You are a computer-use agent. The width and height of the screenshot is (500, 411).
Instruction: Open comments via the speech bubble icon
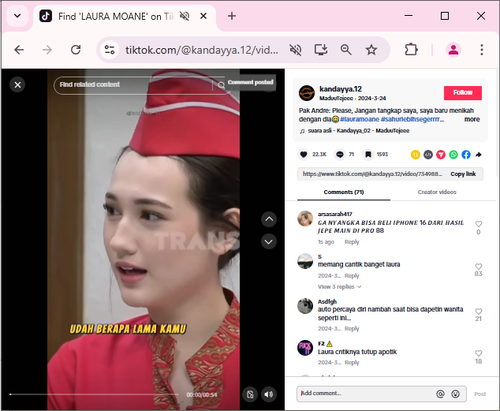tap(340, 154)
